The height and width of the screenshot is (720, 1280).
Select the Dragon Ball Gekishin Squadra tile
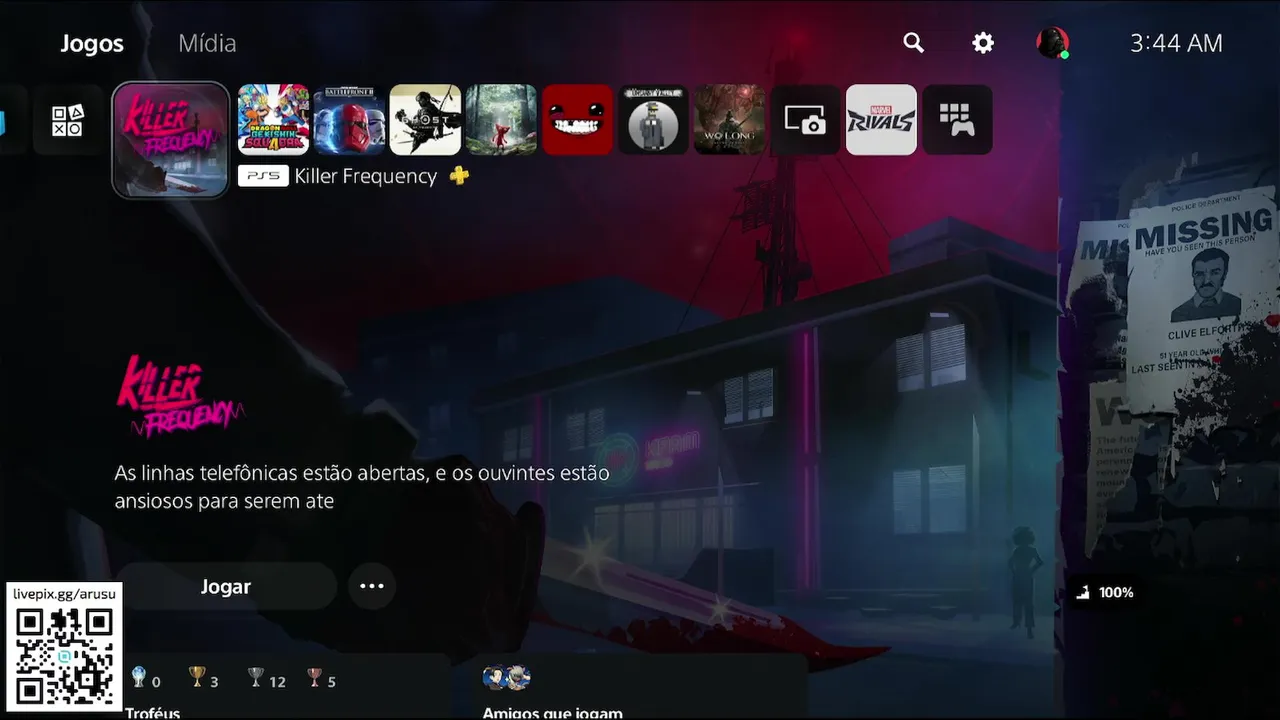[x=273, y=120]
